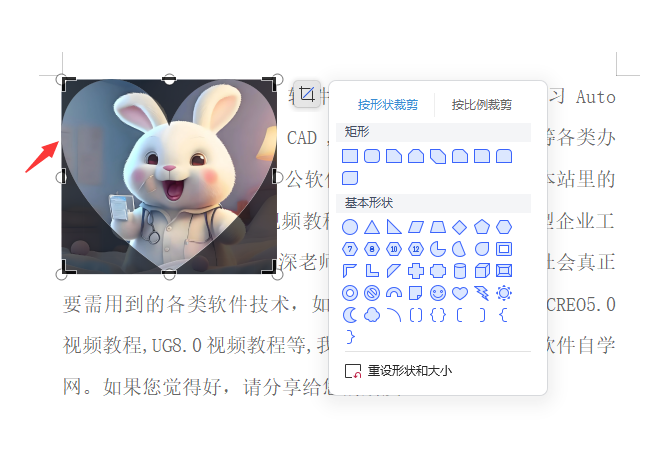Apply the heart crop shape

[x=460, y=293]
